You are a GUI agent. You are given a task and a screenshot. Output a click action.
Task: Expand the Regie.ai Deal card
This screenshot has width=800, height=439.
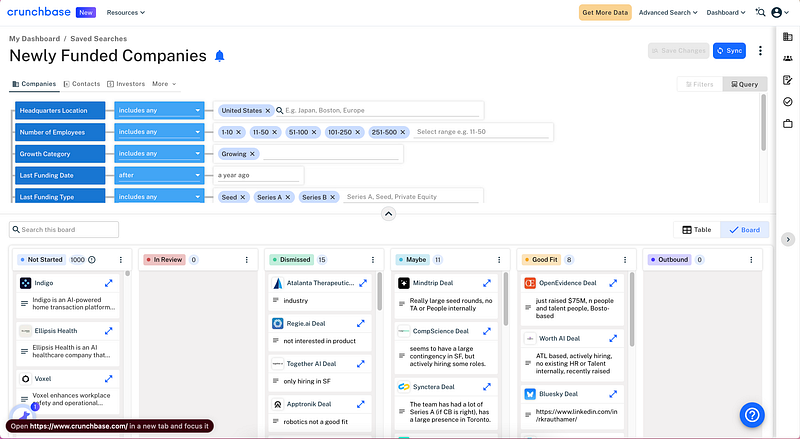coord(361,323)
